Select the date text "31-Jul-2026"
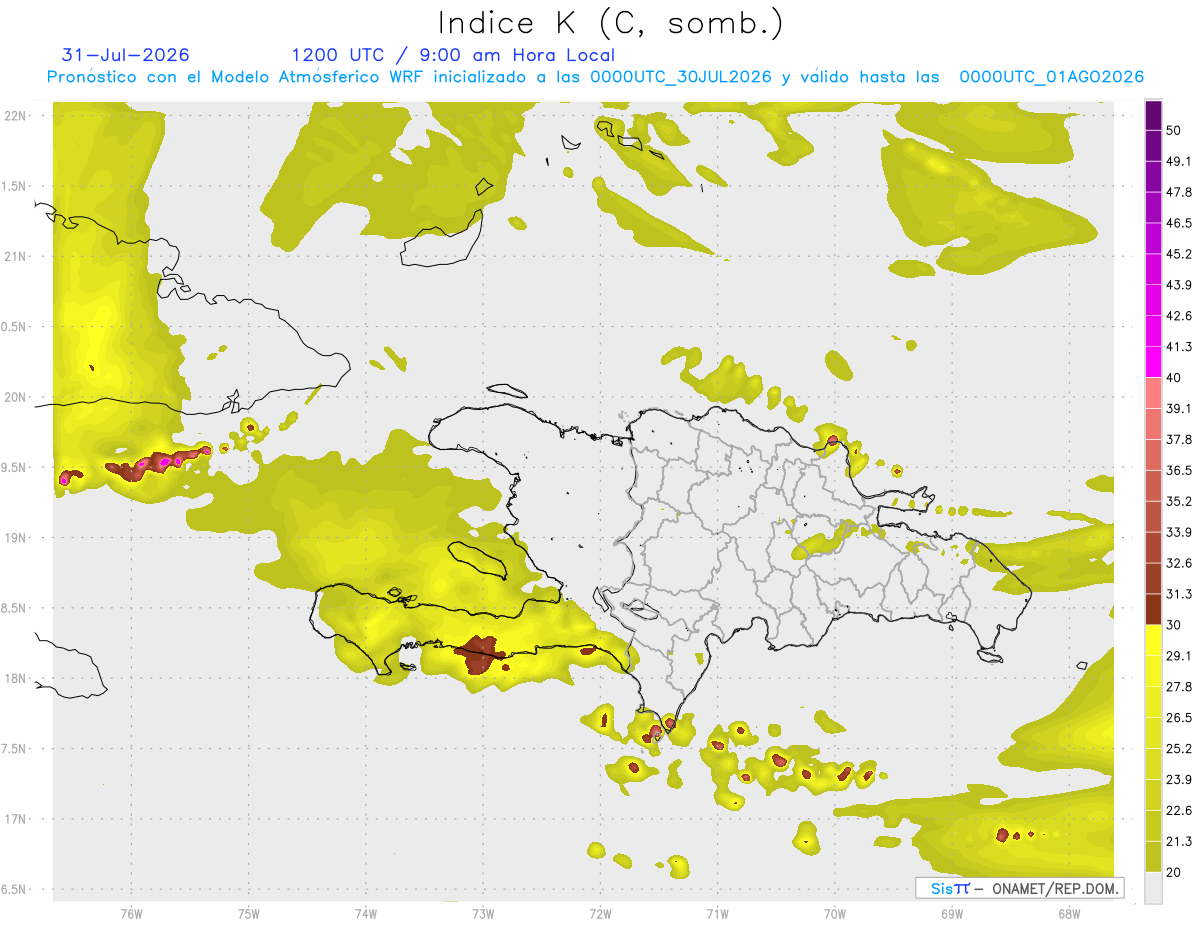This screenshot has width=1200, height=927. tap(126, 55)
